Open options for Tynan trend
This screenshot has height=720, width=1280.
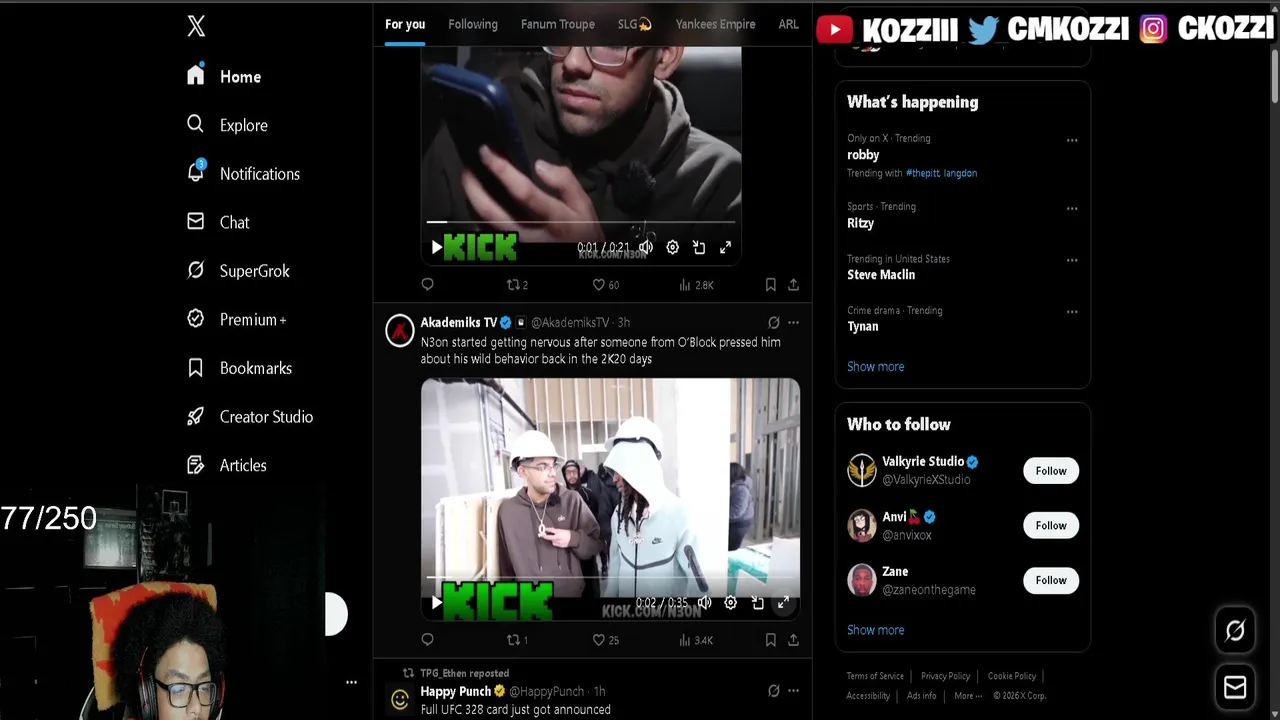[1072, 312]
